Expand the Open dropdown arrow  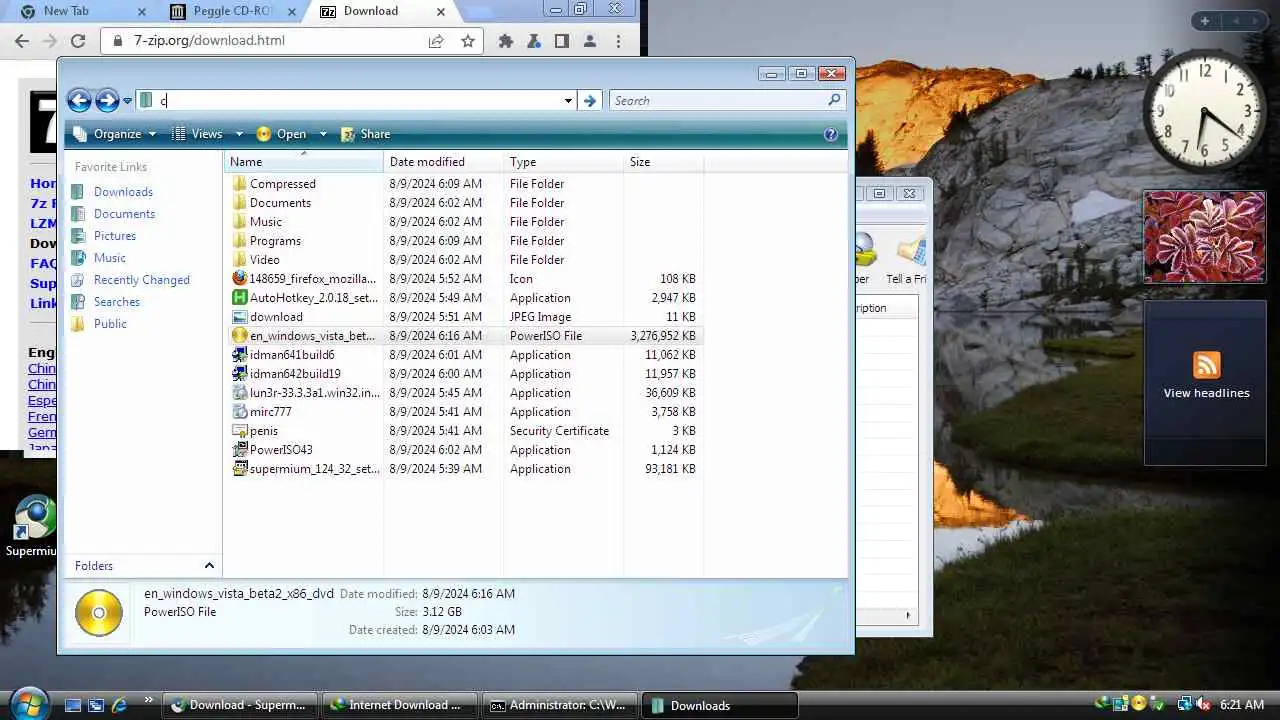pyautogui.click(x=323, y=134)
